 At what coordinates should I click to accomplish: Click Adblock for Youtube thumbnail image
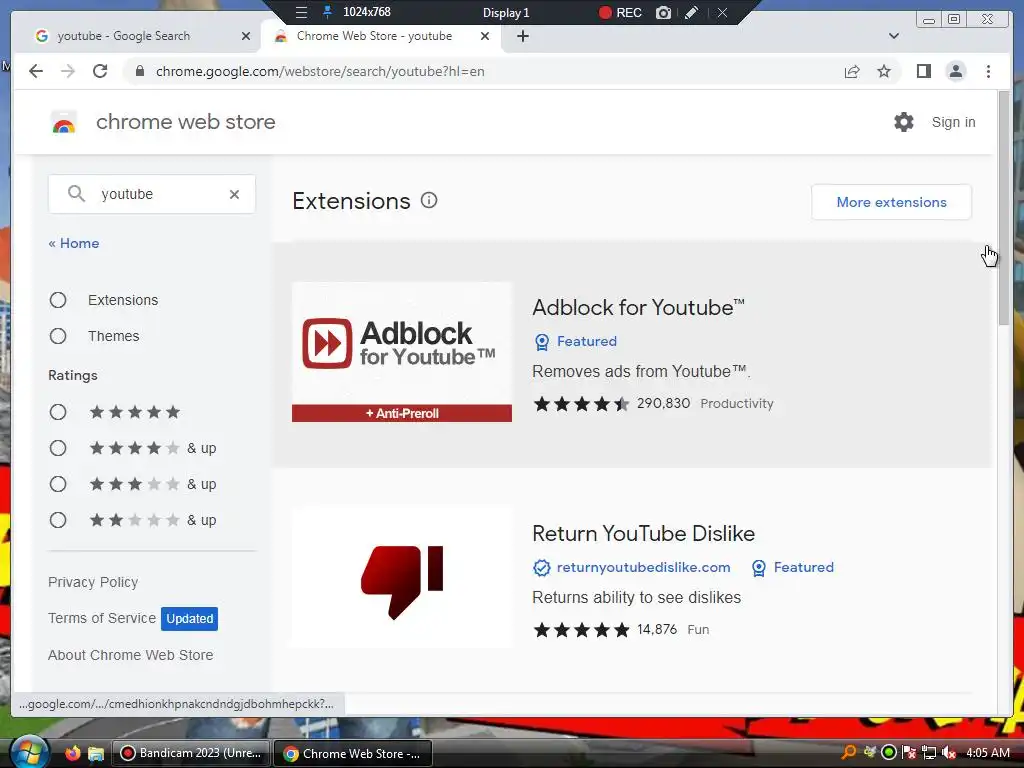402,352
